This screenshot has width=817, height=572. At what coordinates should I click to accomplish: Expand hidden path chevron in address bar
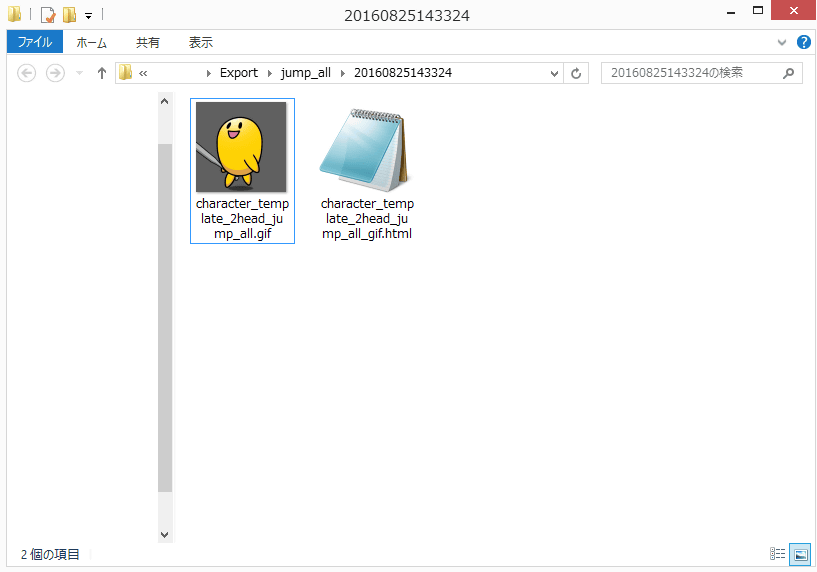pos(143,73)
